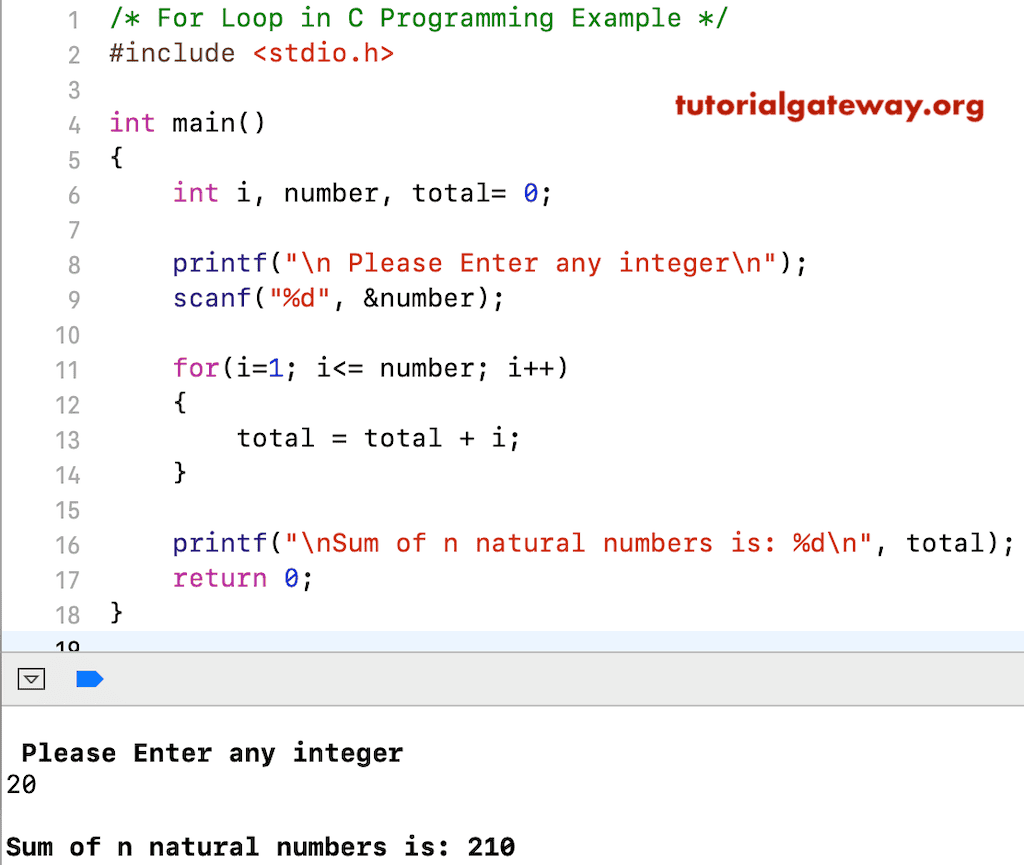Click line number 11 to mark the for loop
This screenshot has width=1024, height=865.
(x=67, y=369)
